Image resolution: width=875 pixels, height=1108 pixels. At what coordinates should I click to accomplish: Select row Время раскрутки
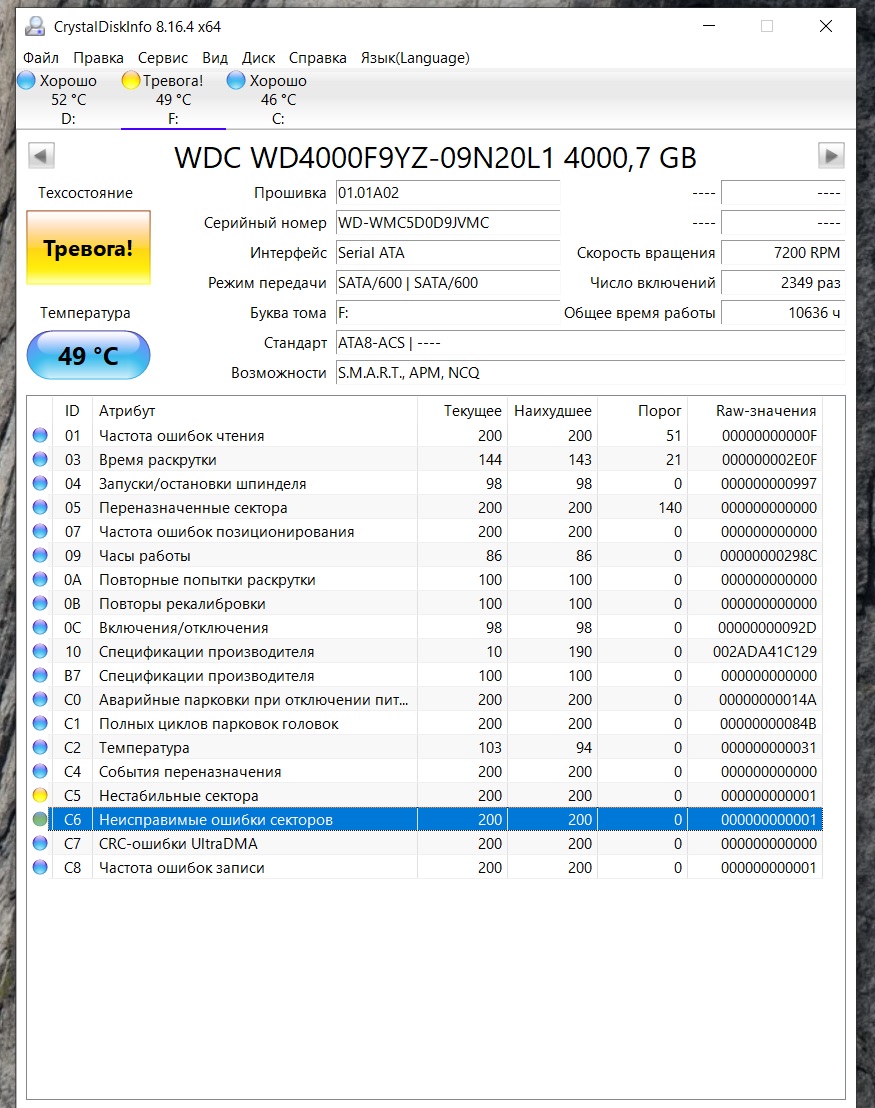click(426, 459)
